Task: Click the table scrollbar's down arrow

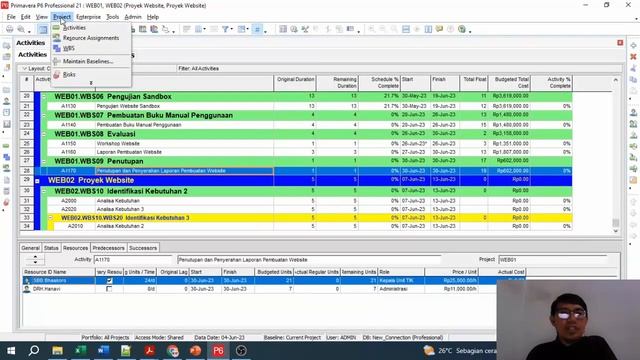Action: pyautogui.click(x=616, y=231)
